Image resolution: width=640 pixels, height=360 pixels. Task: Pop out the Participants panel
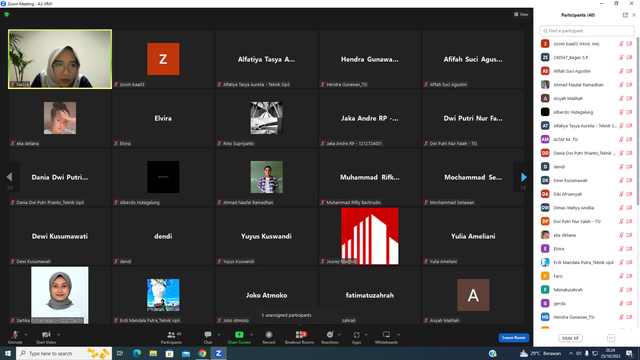625,15
